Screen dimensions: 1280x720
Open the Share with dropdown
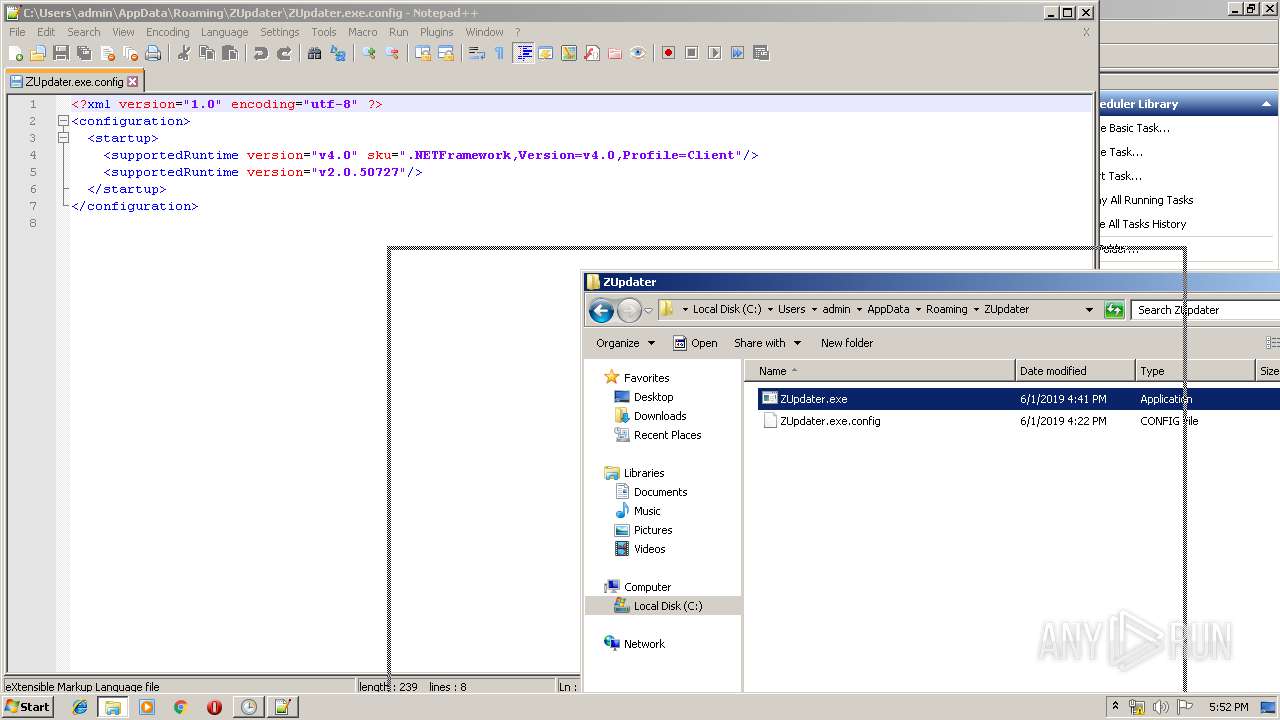pyautogui.click(x=767, y=343)
